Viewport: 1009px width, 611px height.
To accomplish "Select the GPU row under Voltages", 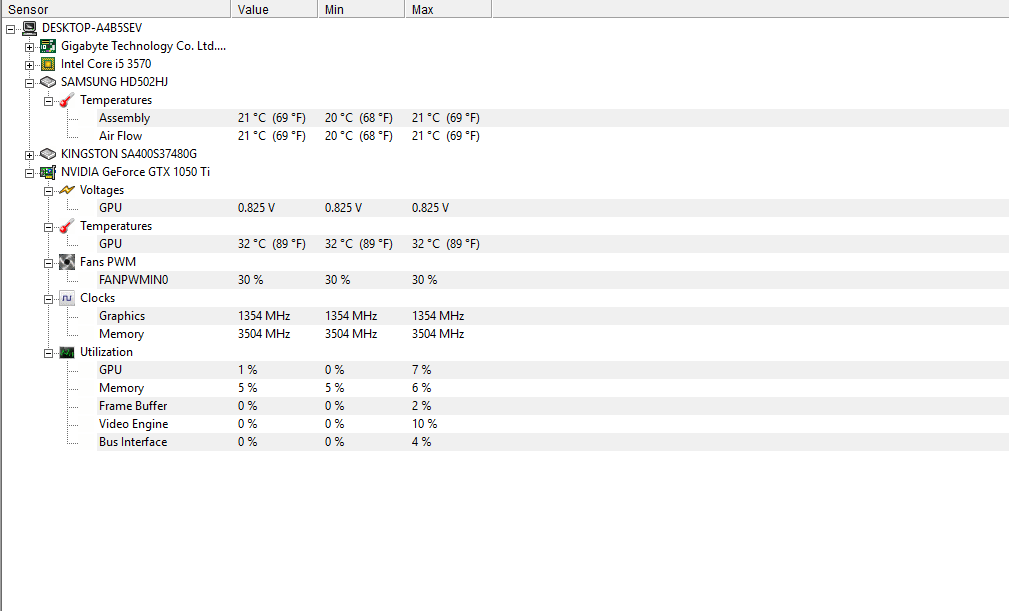I will point(553,208).
